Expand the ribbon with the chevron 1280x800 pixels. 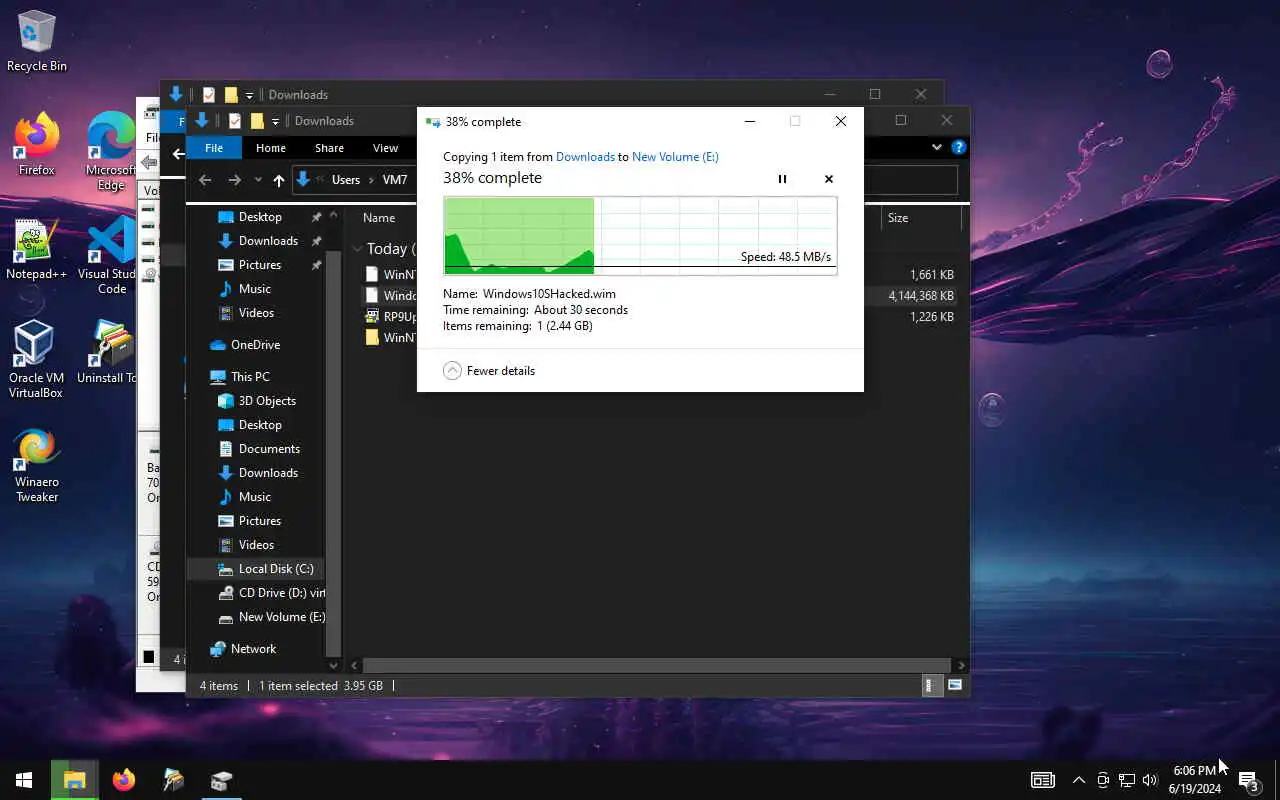click(x=937, y=147)
